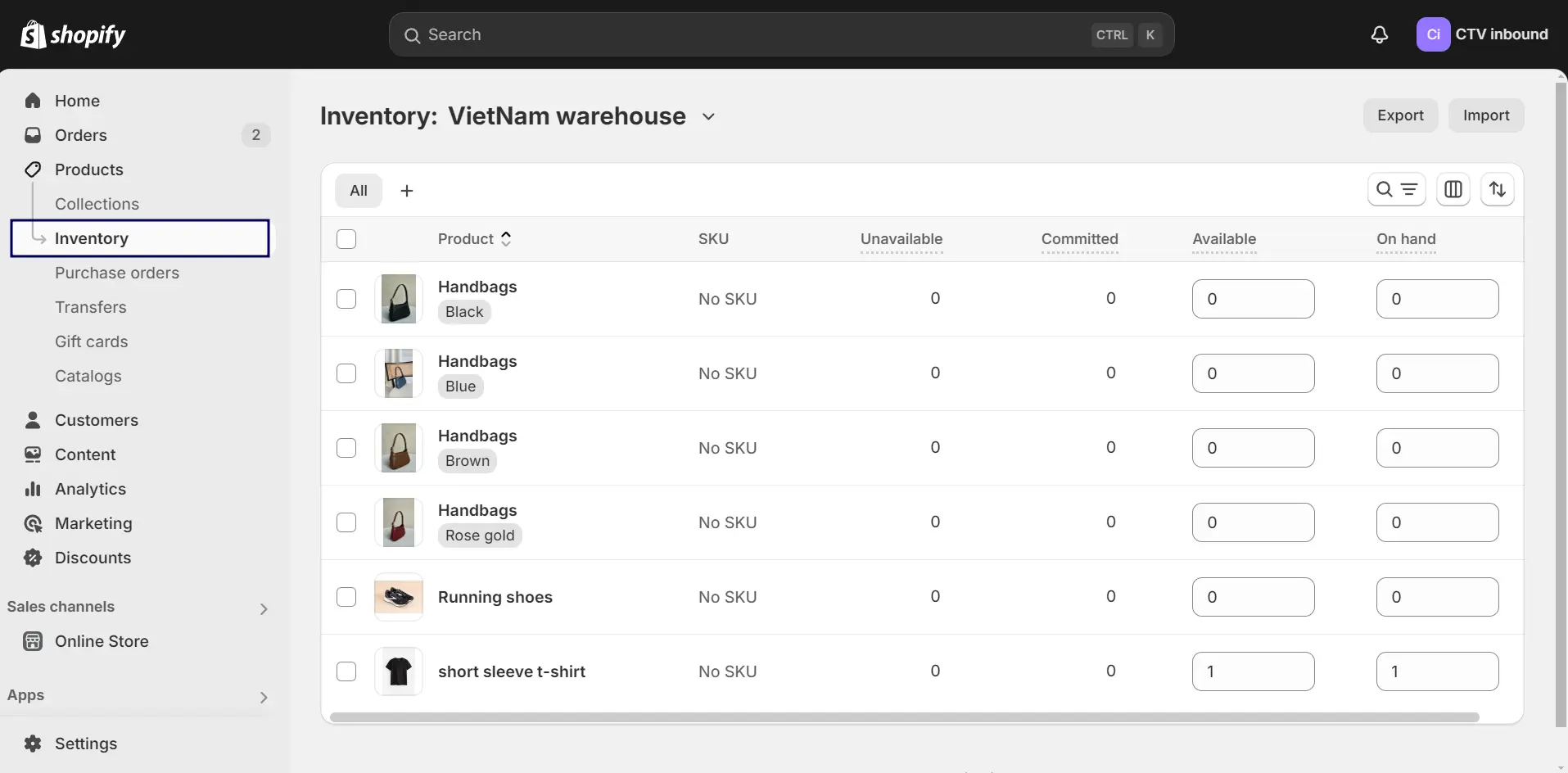
Task: Click the Settings gear icon
Action: [33, 744]
